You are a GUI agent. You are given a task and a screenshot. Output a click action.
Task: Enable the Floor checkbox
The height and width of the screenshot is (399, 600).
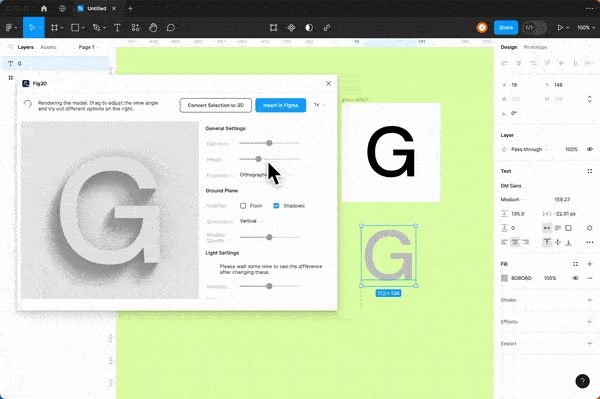243,206
